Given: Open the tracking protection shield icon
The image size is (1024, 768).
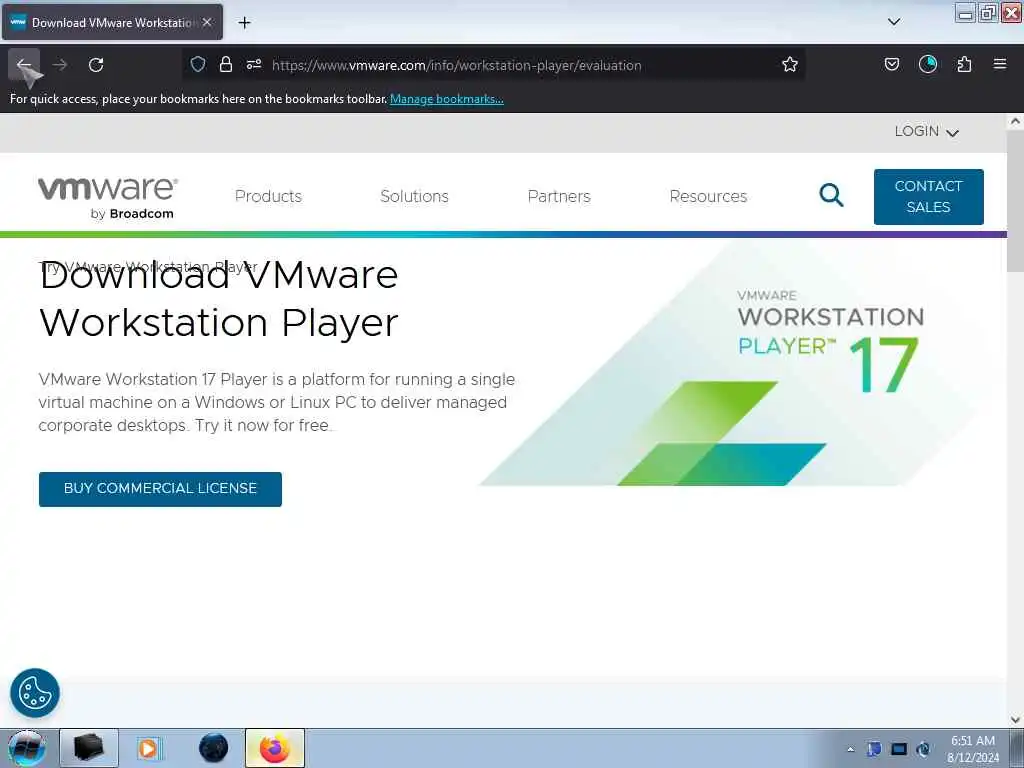Looking at the screenshot, I should [198, 64].
